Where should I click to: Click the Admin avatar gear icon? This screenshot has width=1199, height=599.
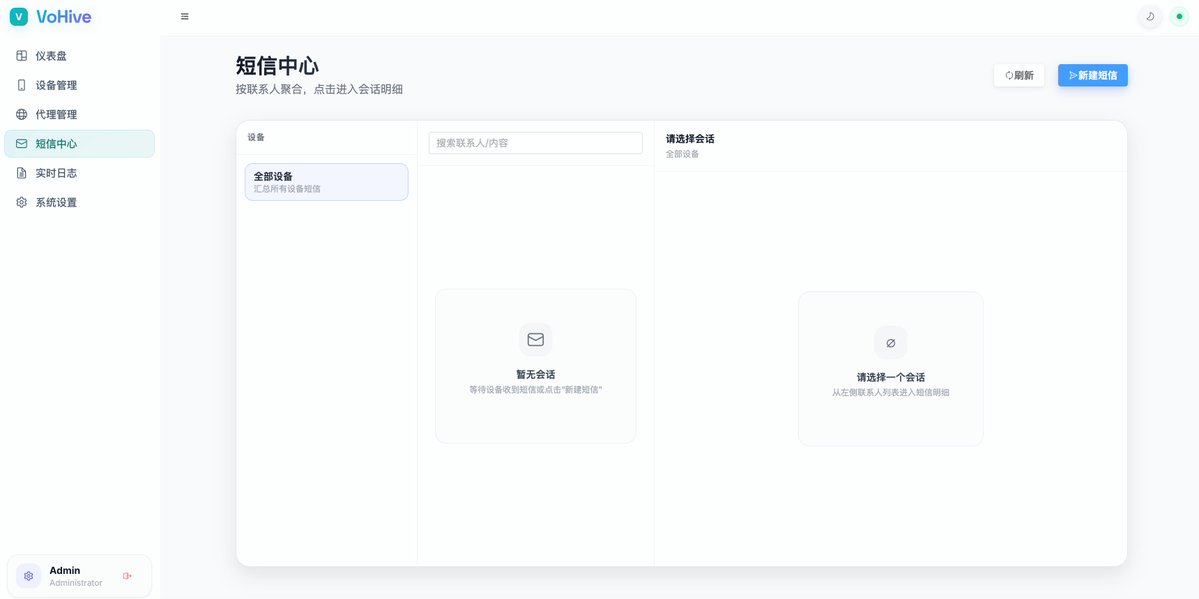[29, 576]
